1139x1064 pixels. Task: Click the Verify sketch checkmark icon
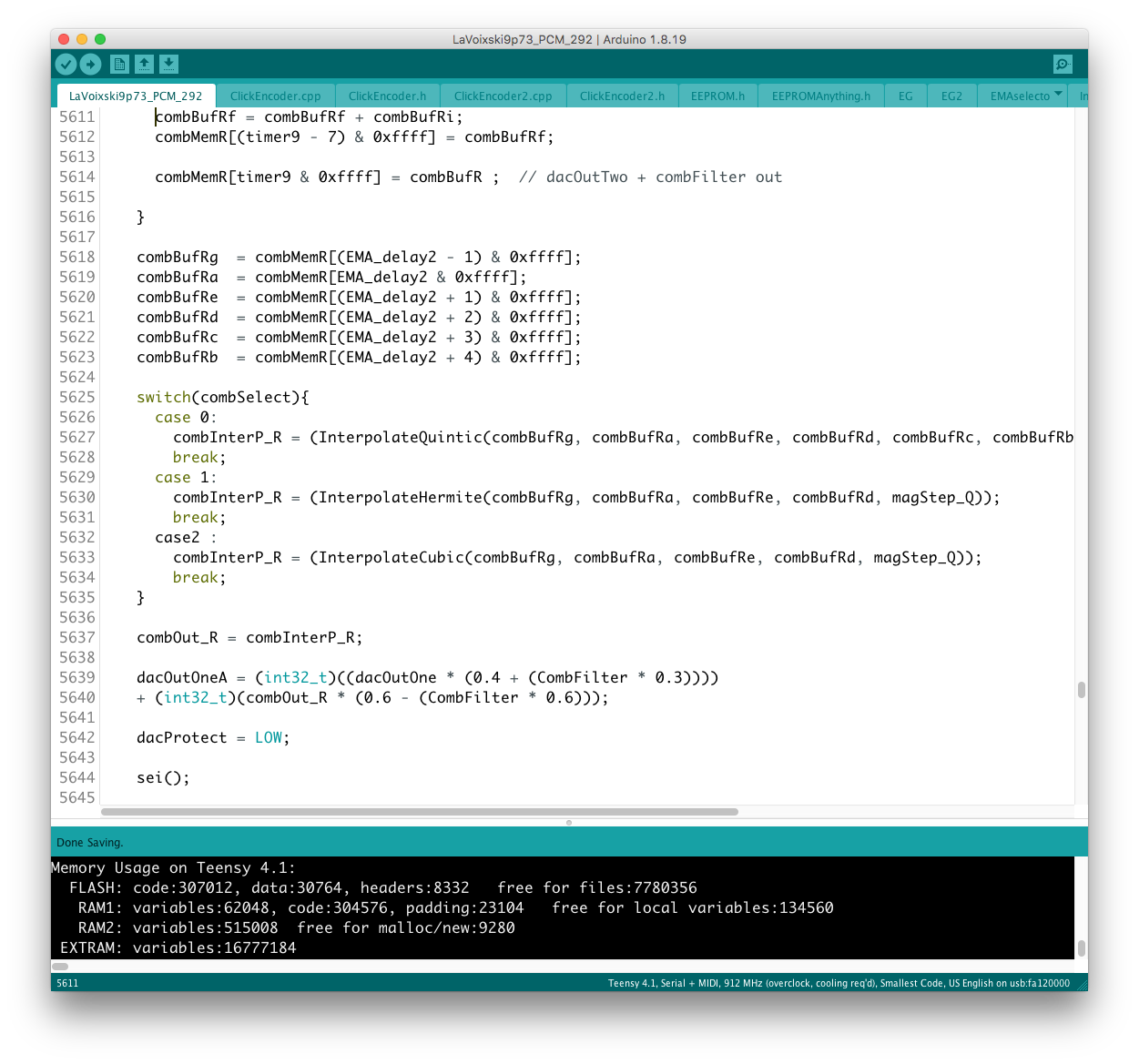tap(66, 64)
